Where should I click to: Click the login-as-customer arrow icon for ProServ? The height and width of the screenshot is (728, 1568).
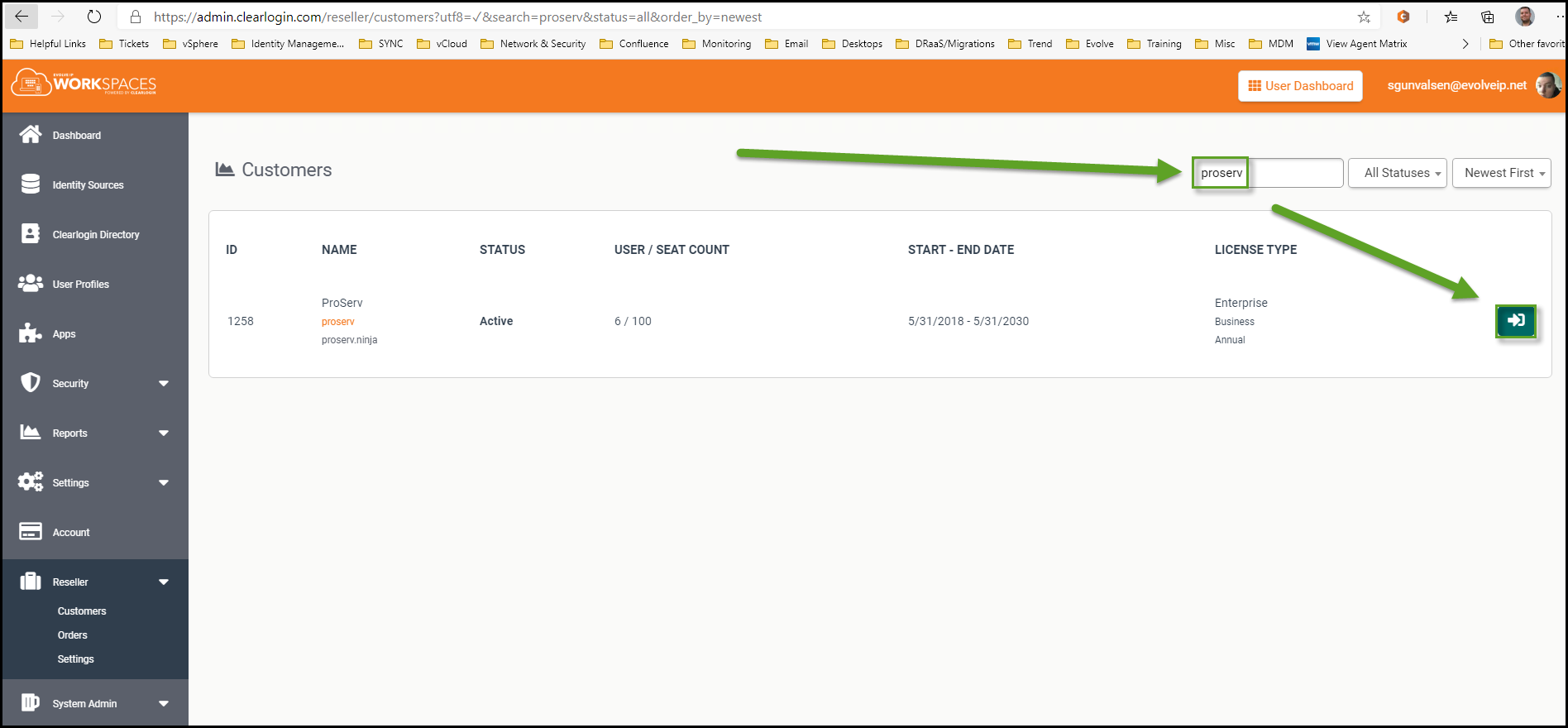1515,321
